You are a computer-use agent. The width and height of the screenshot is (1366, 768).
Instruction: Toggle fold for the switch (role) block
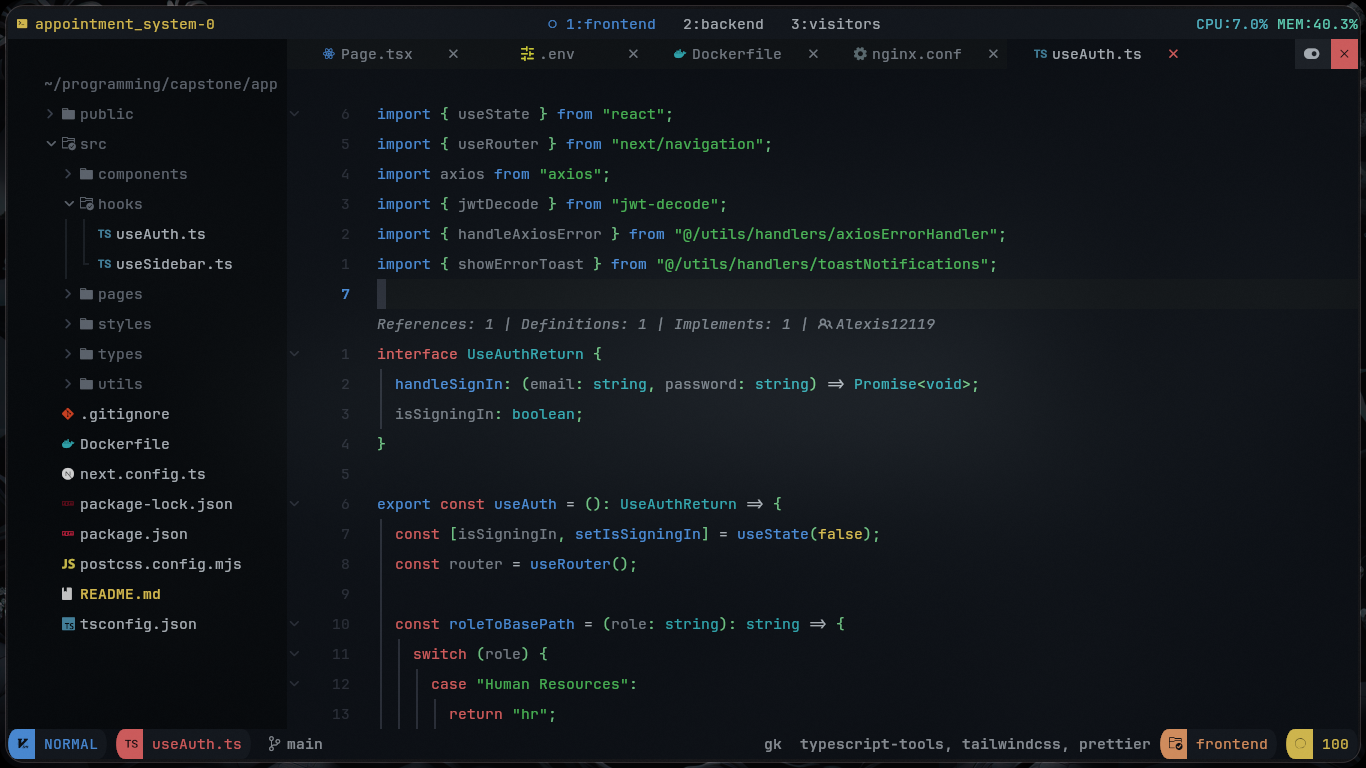click(x=294, y=654)
